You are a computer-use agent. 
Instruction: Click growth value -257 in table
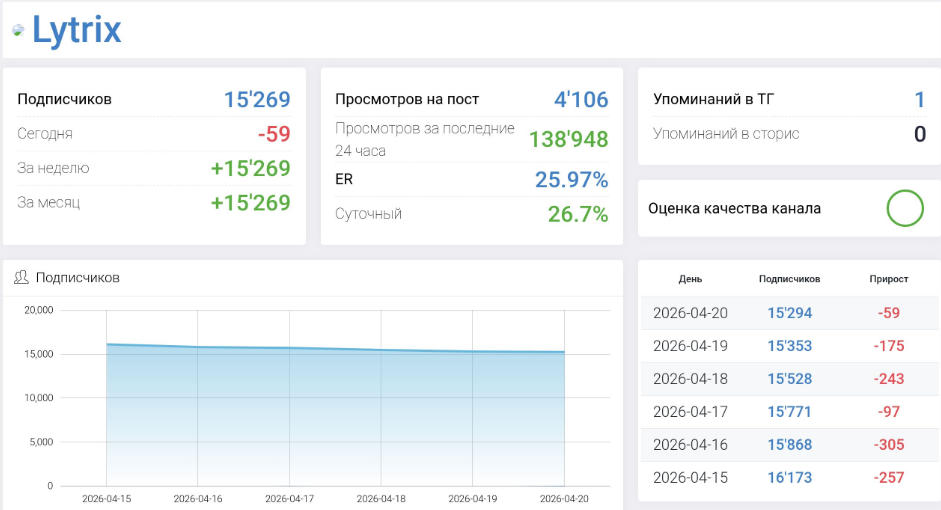(x=889, y=478)
